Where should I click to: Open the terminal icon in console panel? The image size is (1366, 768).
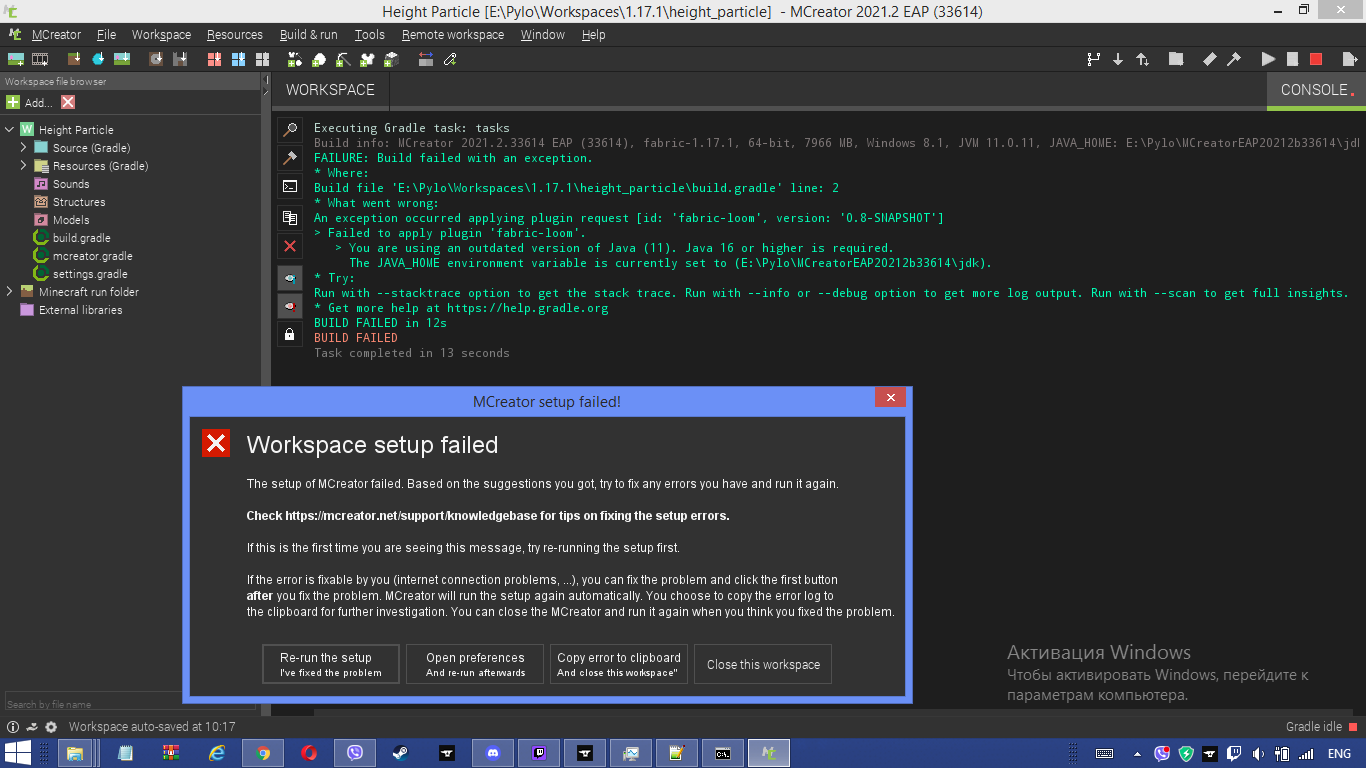point(289,186)
